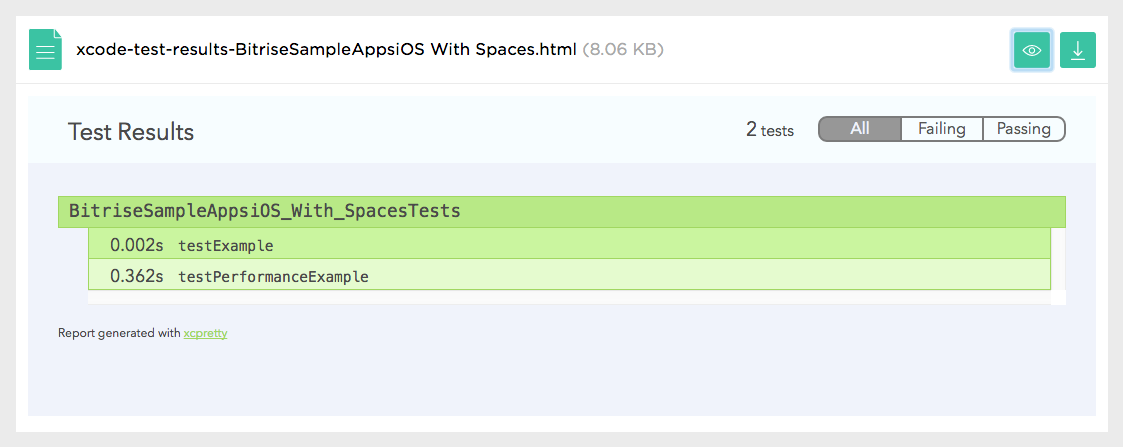This screenshot has width=1123, height=447.
Task: Expand the testPerformanceExample result row
Action: point(569,276)
